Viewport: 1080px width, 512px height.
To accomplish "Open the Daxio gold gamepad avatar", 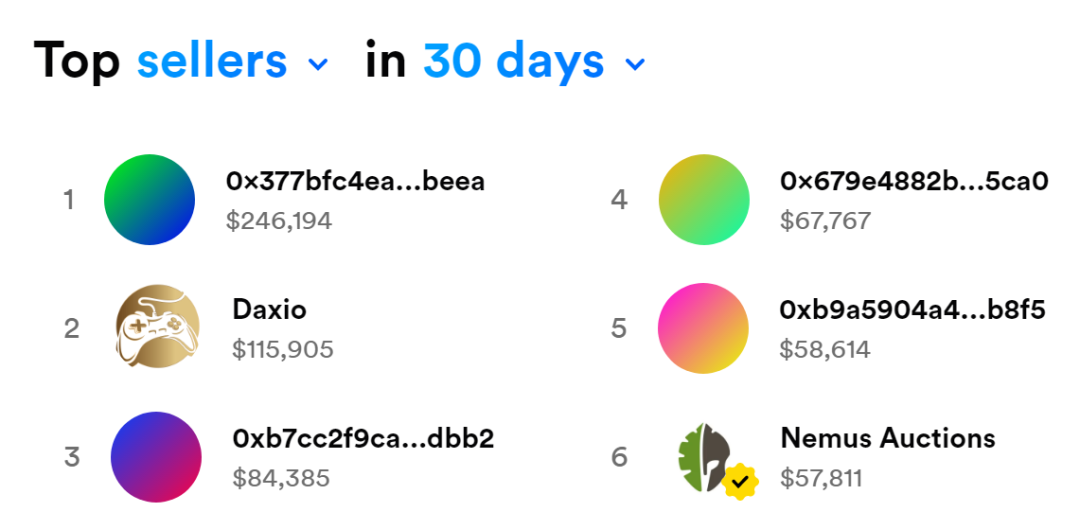I will 157,326.
